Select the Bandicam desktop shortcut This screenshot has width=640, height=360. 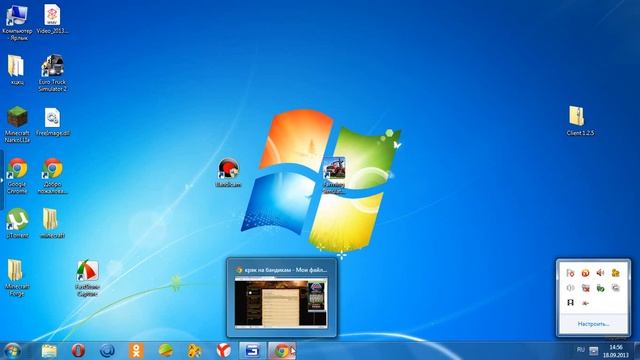(x=228, y=173)
